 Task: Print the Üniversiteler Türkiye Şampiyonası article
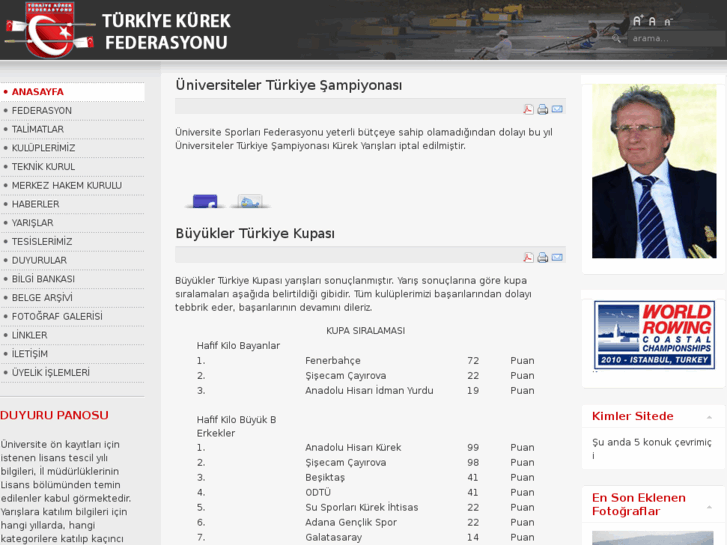[542, 109]
